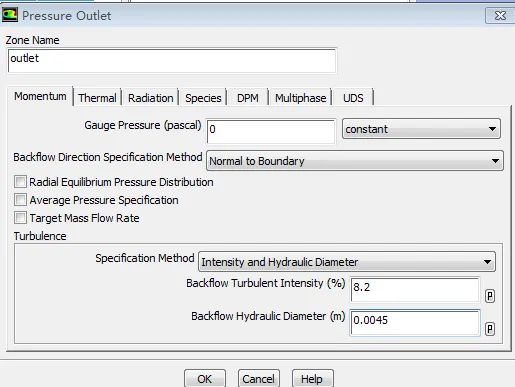Click the Fluent application icon in title bar
The height and width of the screenshot is (387, 515).
pyautogui.click(x=9, y=15)
